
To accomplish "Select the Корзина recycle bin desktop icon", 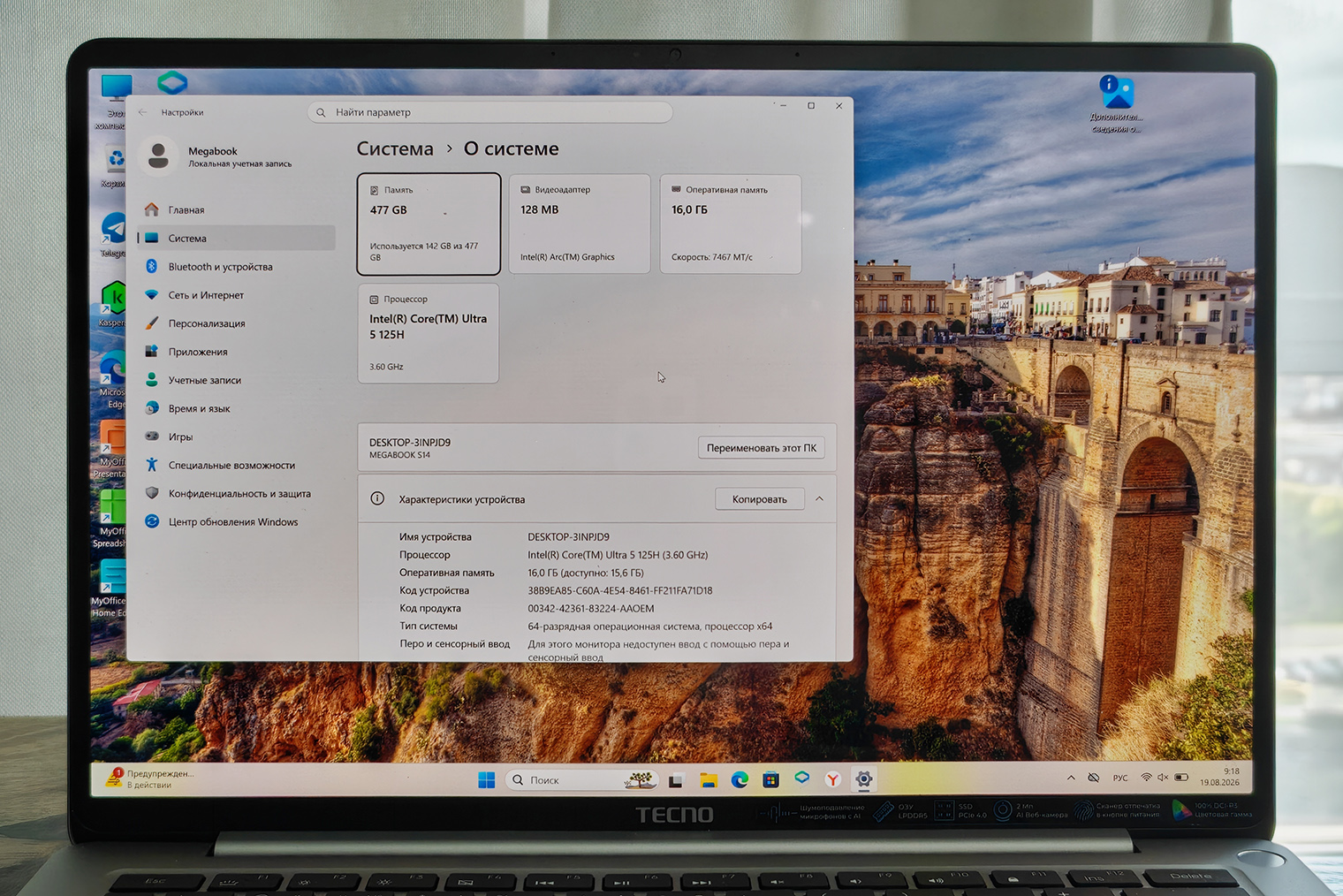I will click(114, 166).
